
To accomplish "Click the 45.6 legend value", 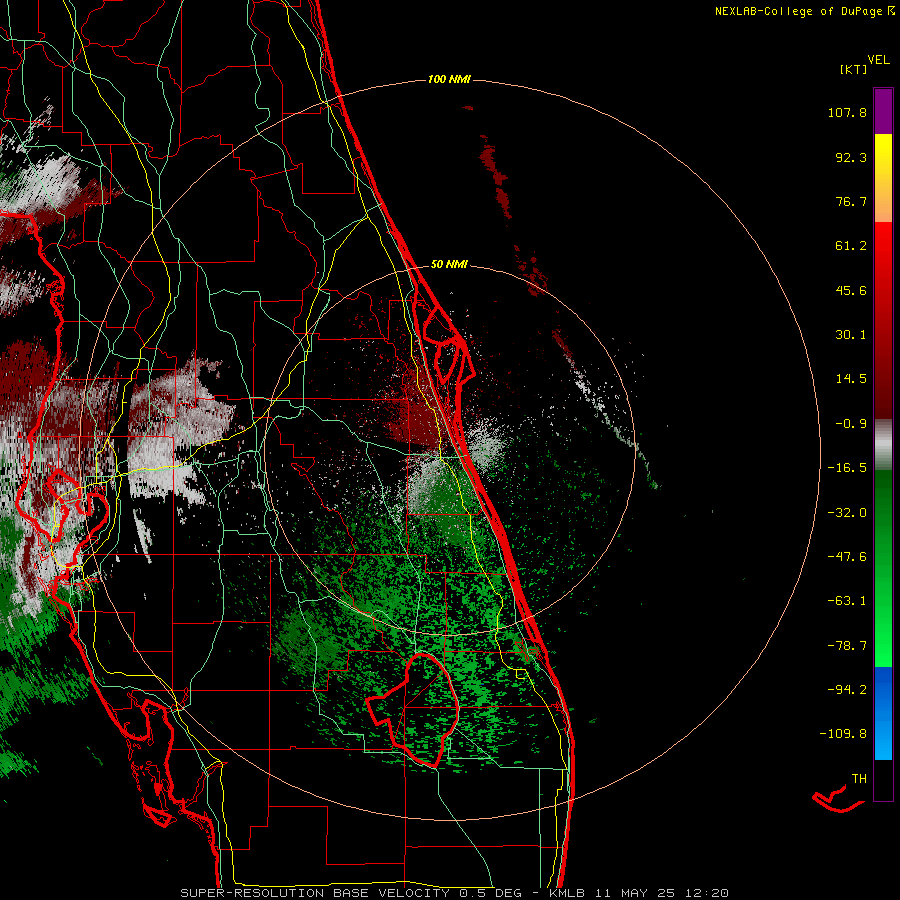I will point(851,290).
